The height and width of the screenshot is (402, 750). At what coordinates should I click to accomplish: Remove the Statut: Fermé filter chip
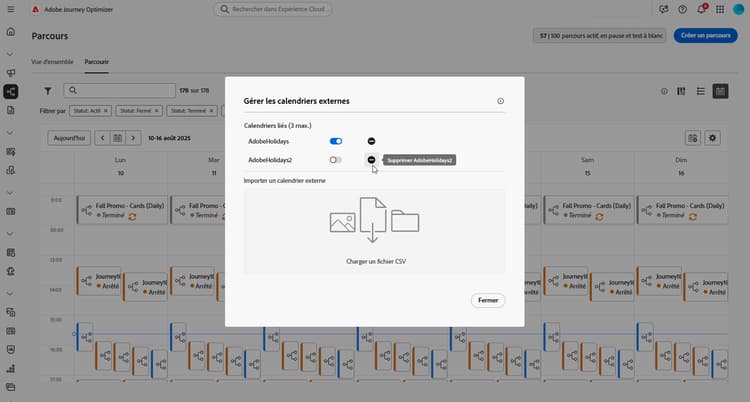pos(156,111)
